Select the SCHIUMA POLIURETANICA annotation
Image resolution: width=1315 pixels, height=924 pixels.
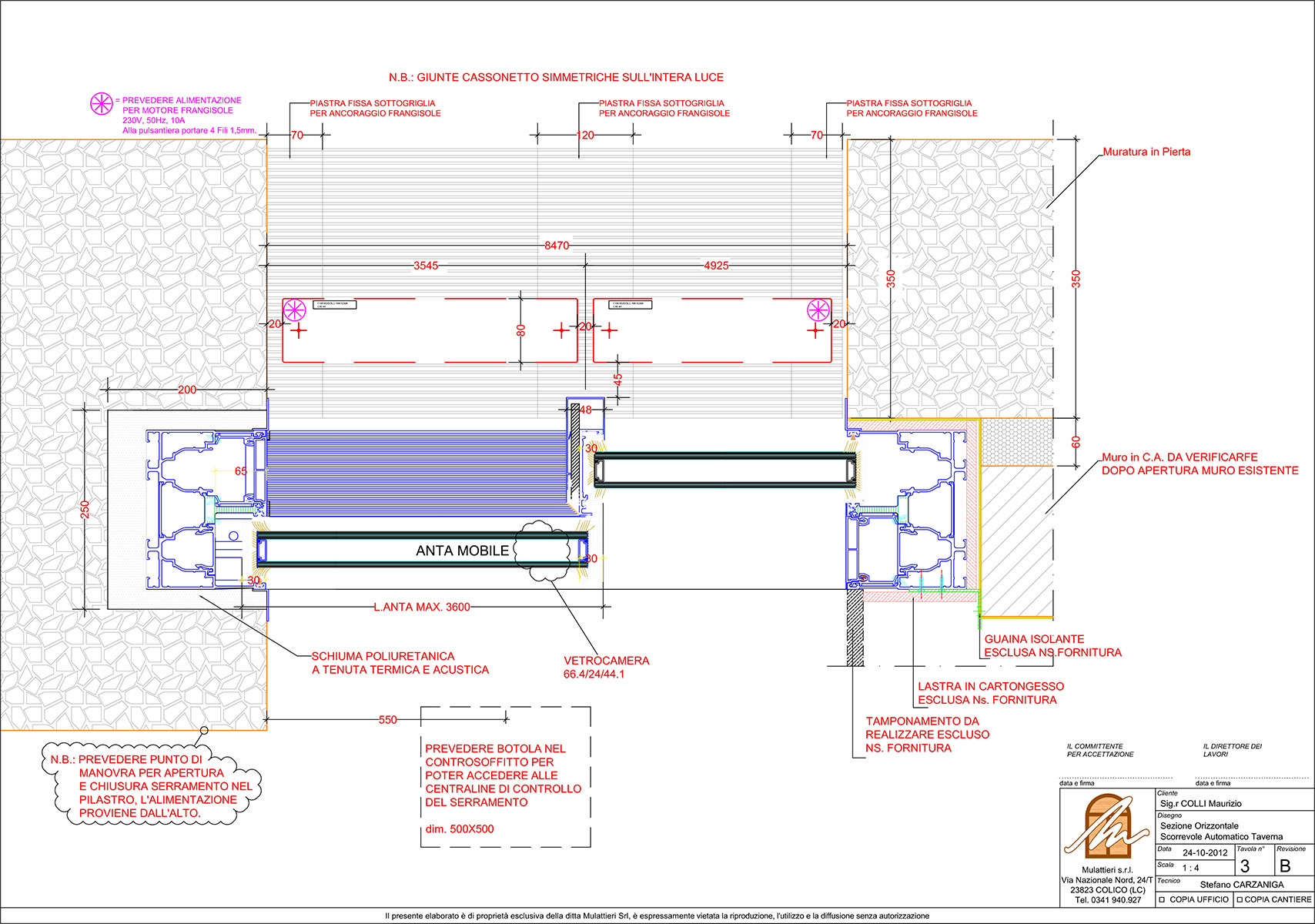(x=400, y=663)
